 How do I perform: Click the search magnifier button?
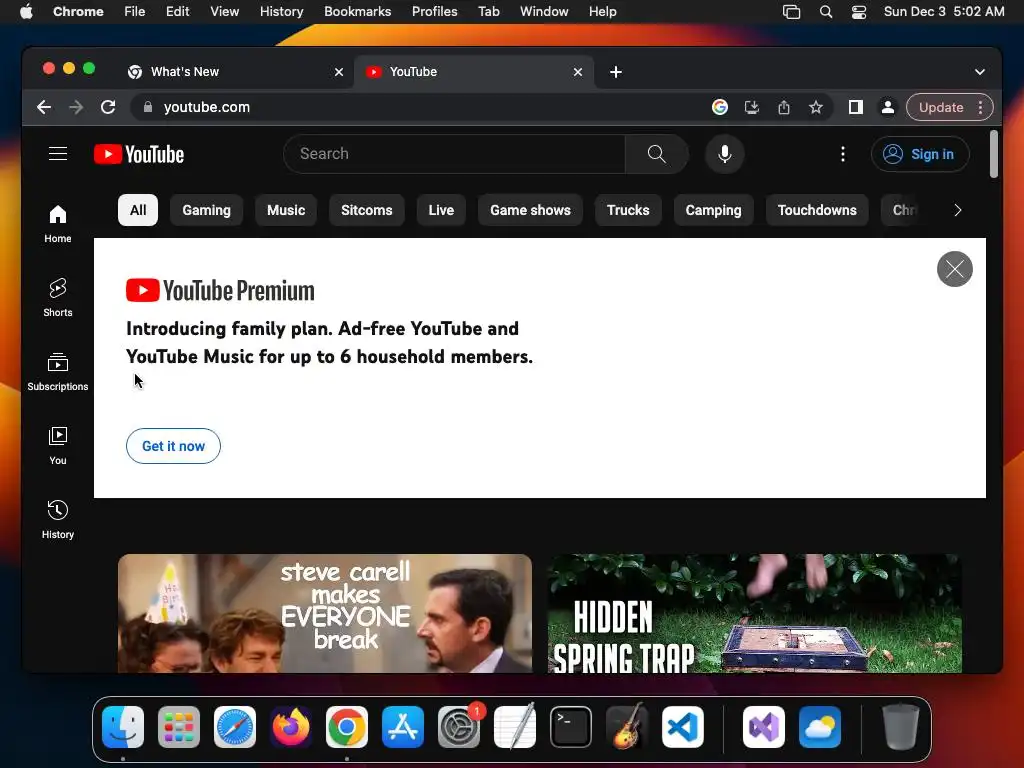coord(656,154)
